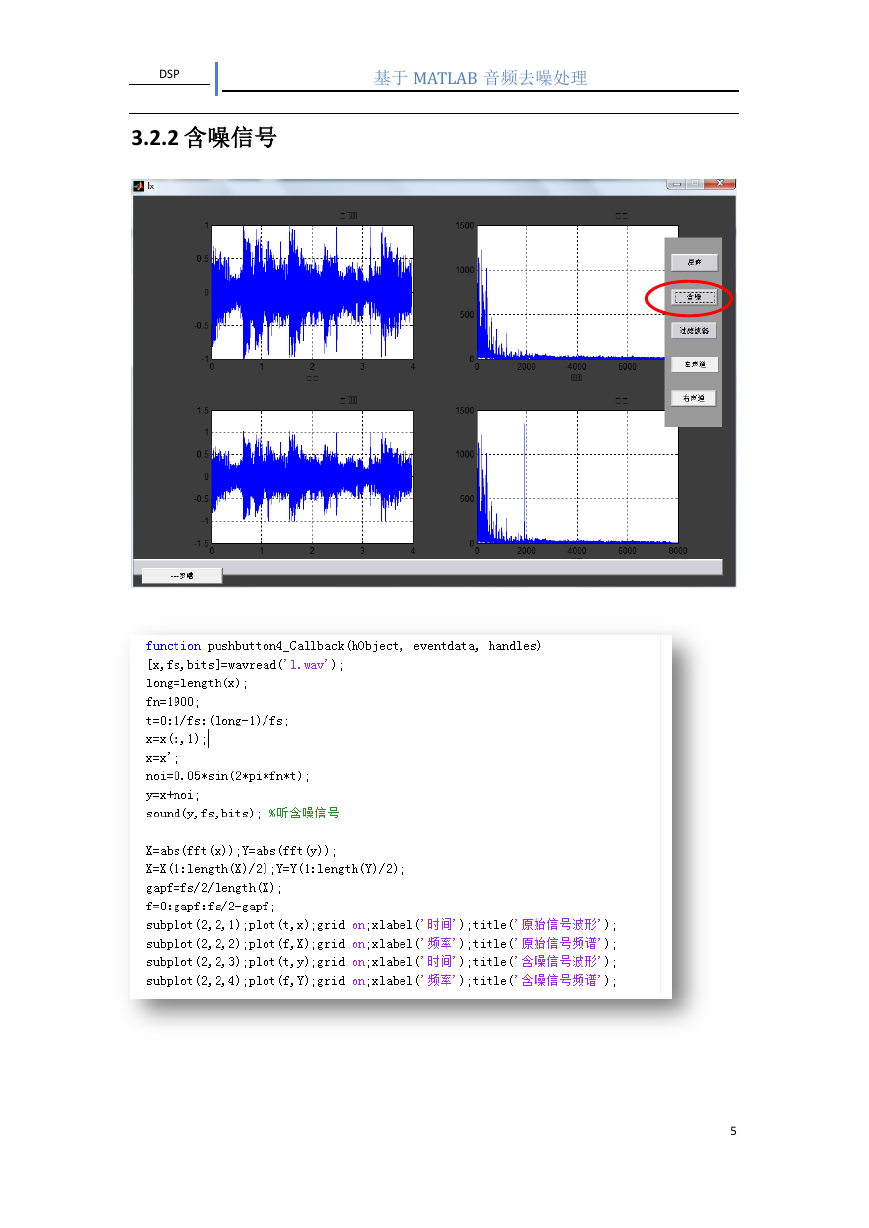Click the 原声 button
Image resolution: width=869 pixels, height=1228 pixels.
(x=694, y=262)
